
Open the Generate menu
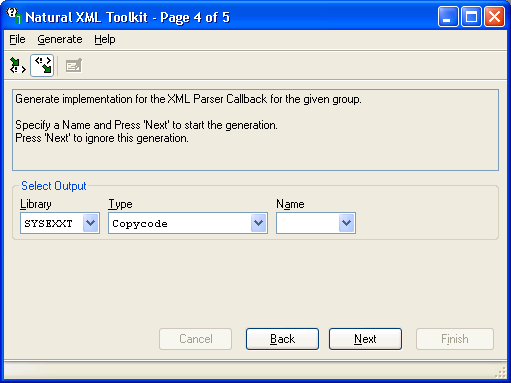click(60, 39)
